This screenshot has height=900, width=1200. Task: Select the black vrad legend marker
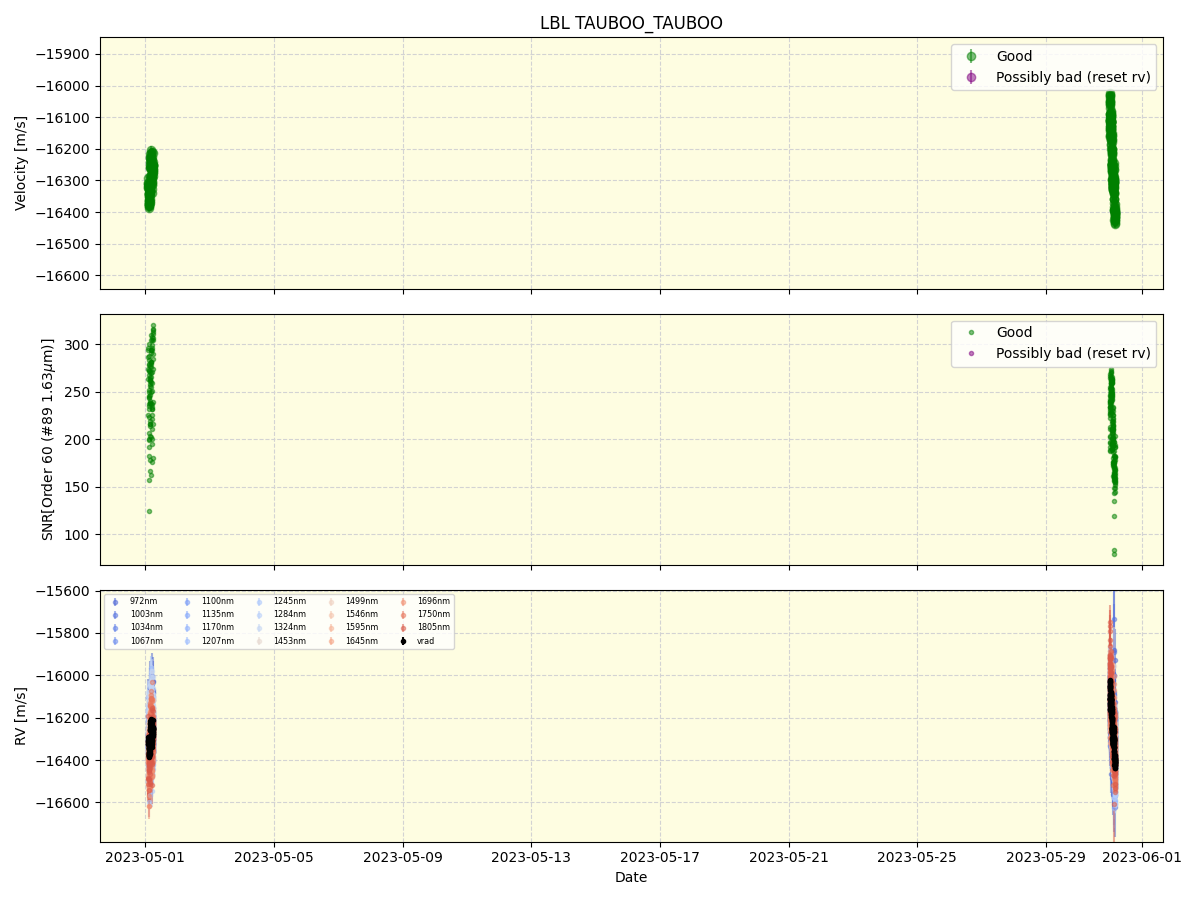coord(403,641)
